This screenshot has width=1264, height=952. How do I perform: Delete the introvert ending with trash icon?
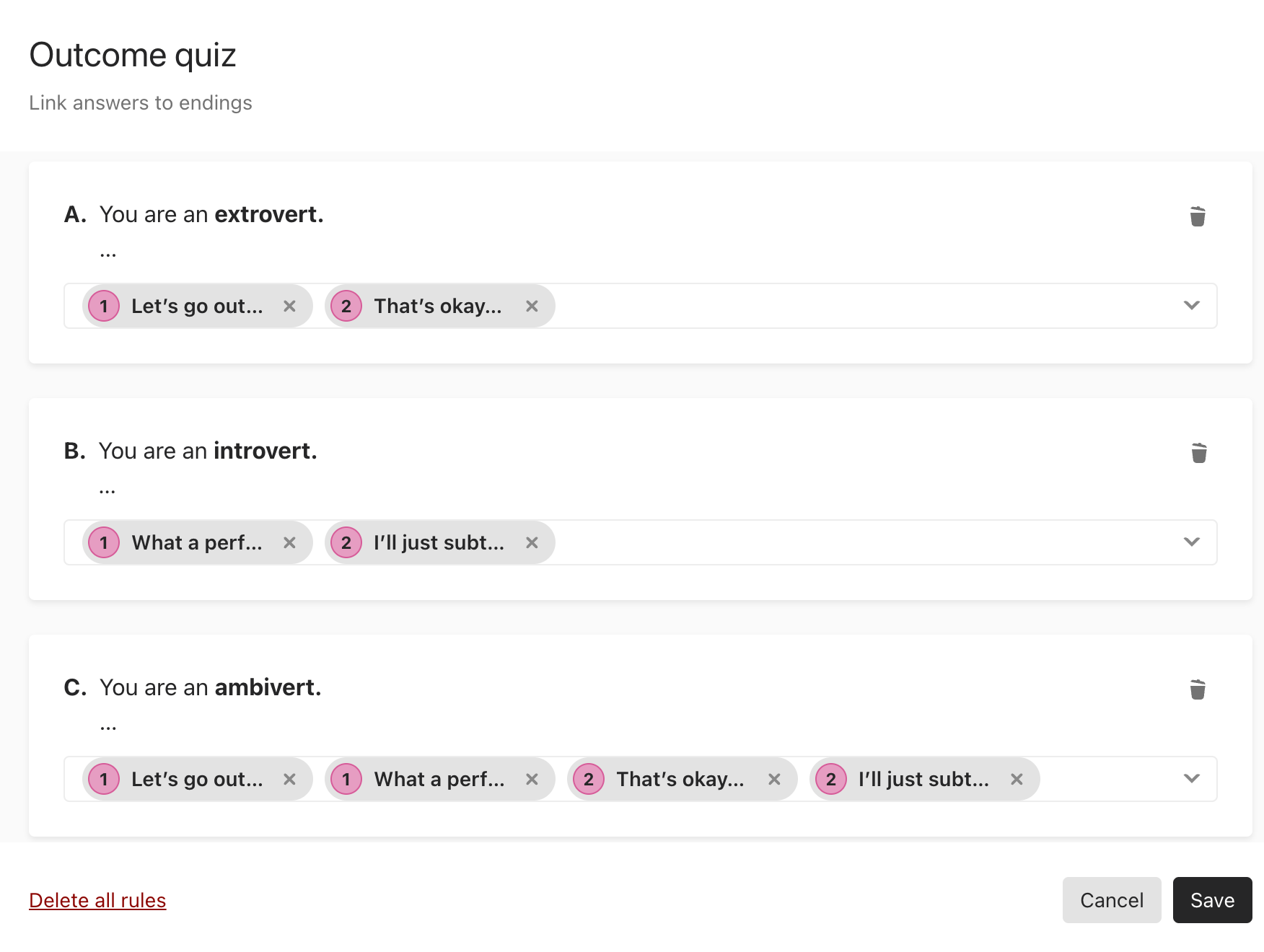[1199, 453]
